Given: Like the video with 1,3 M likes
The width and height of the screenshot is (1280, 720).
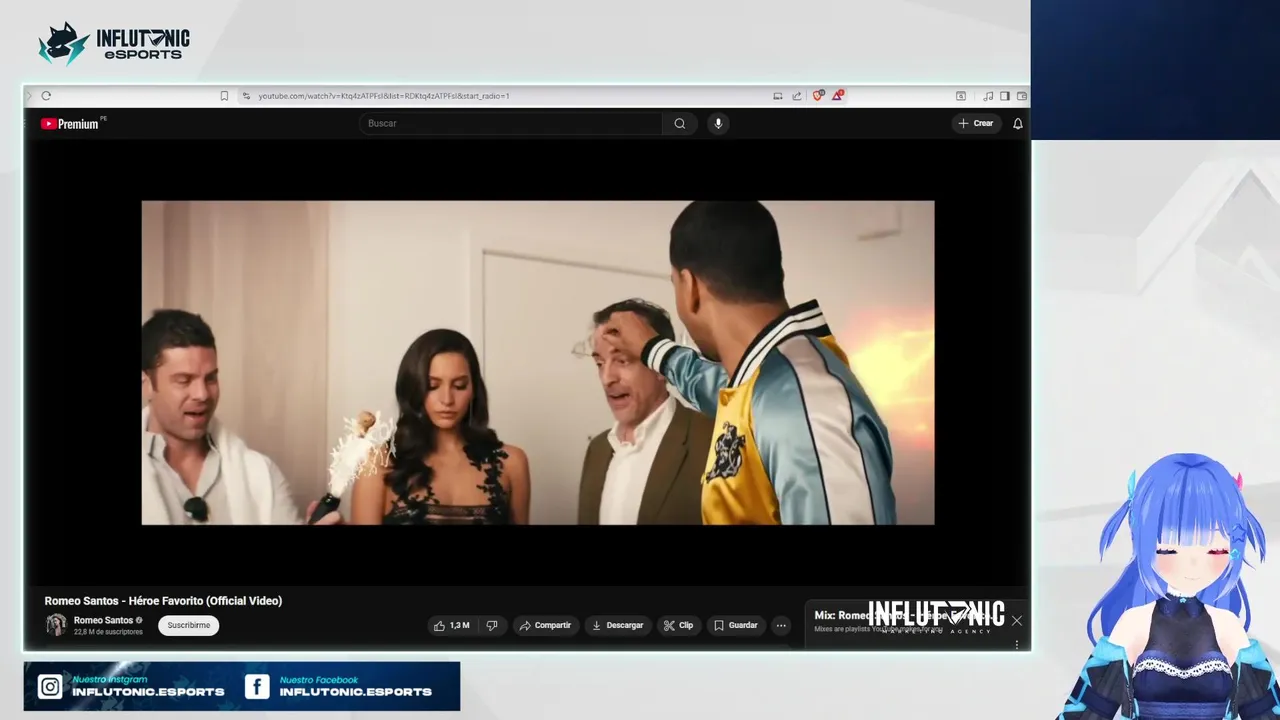Looking at the screenshot, I should [451, 625].
